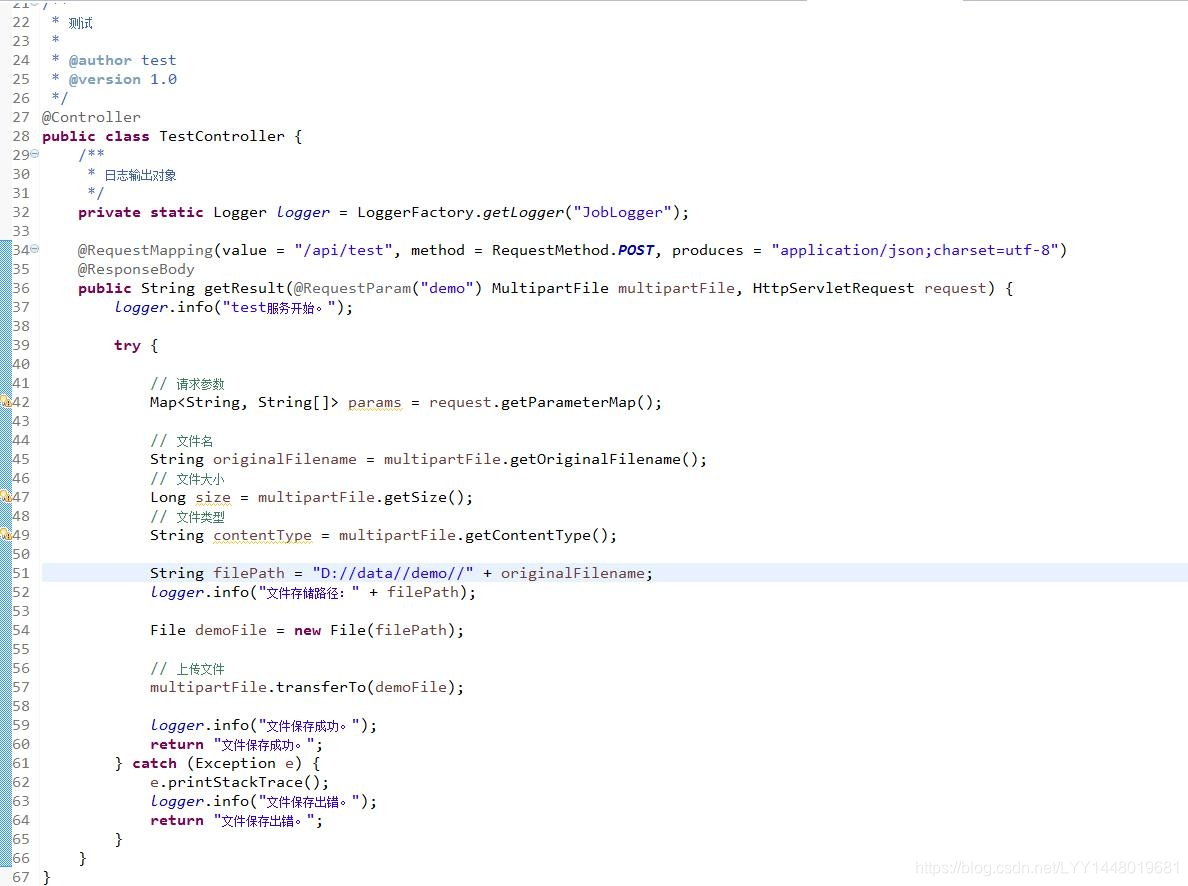Viewport: 1188px width, 886px height.
Task: Collapse the Javadoc comment at line 29
Action: coord(33,154)
